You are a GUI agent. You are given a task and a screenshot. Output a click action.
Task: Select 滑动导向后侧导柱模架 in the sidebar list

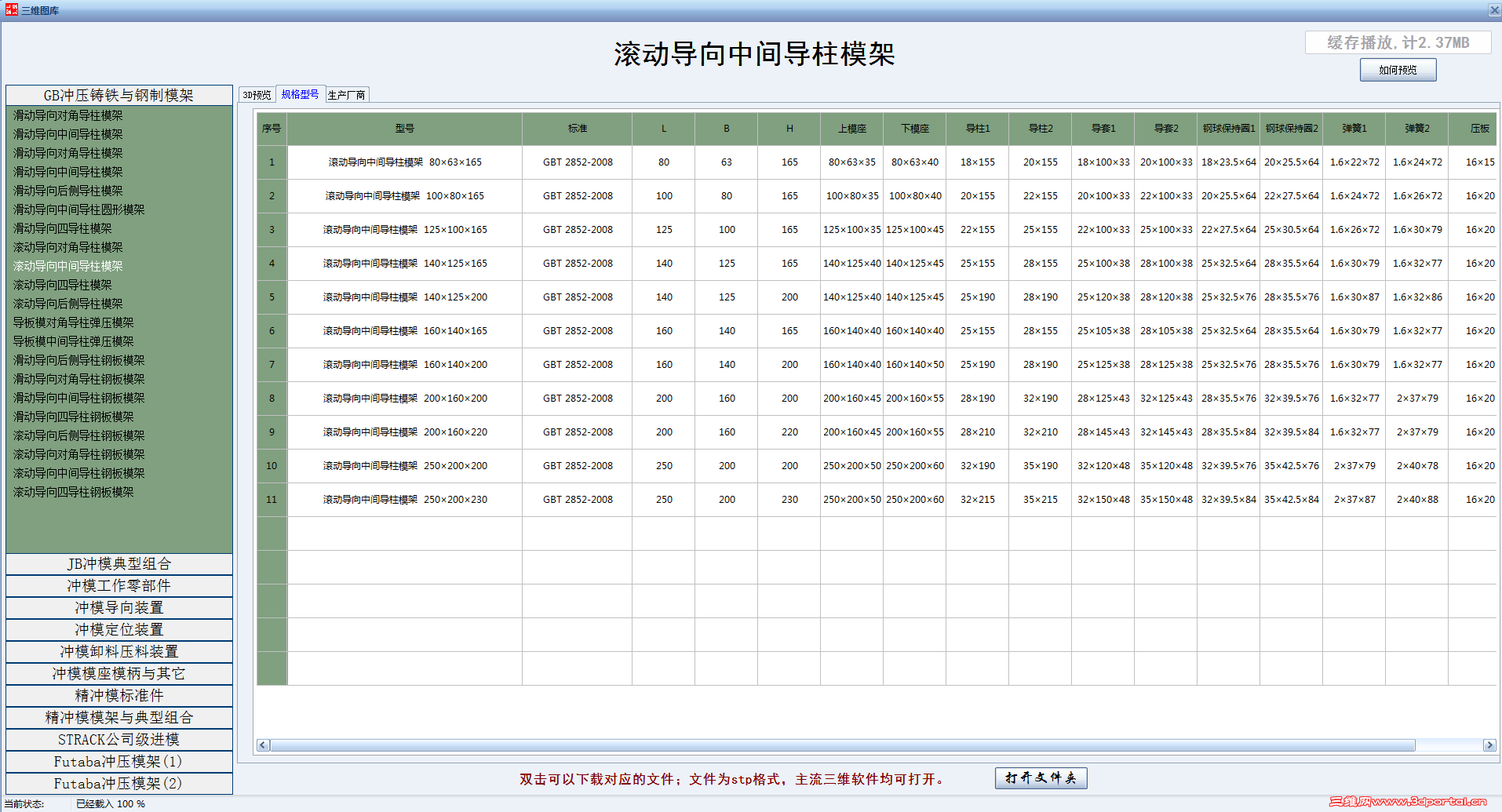pyautogui.click(x=68, y=191)
